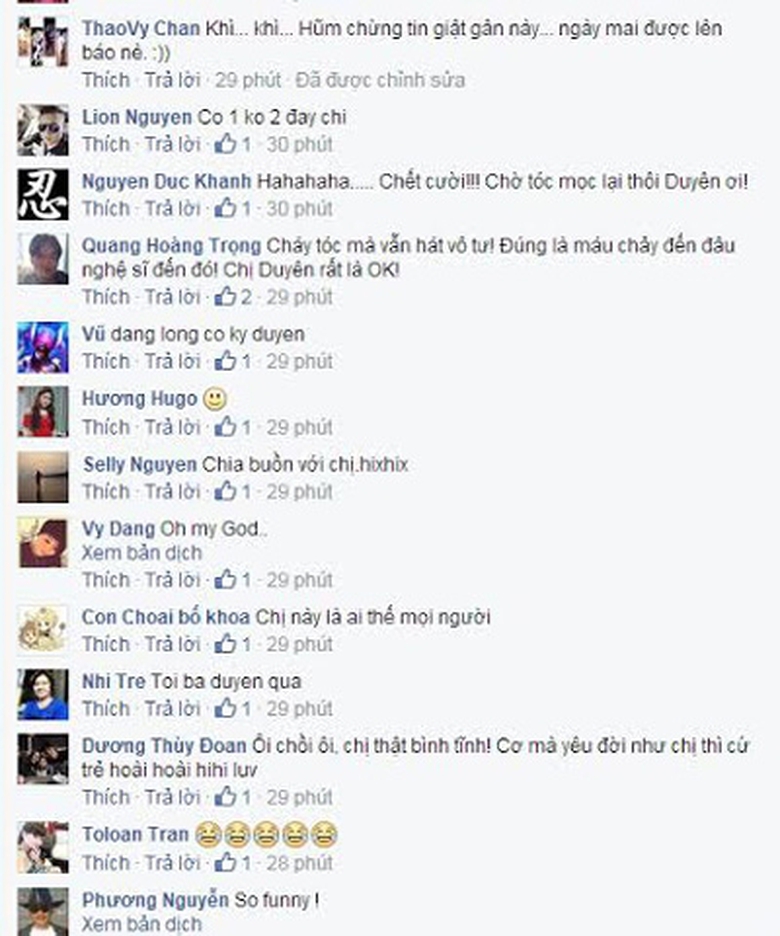Open the Nguyen Duc Khanh kanji avatar
This screenshot has height=936, width=780.
42,194
